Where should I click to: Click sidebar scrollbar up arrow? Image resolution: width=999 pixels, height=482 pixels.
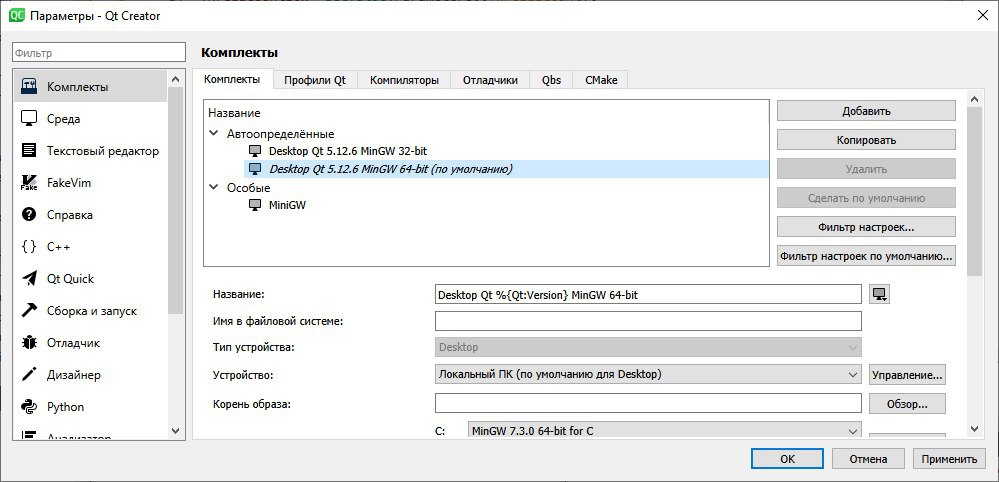(x=176, y=78)
